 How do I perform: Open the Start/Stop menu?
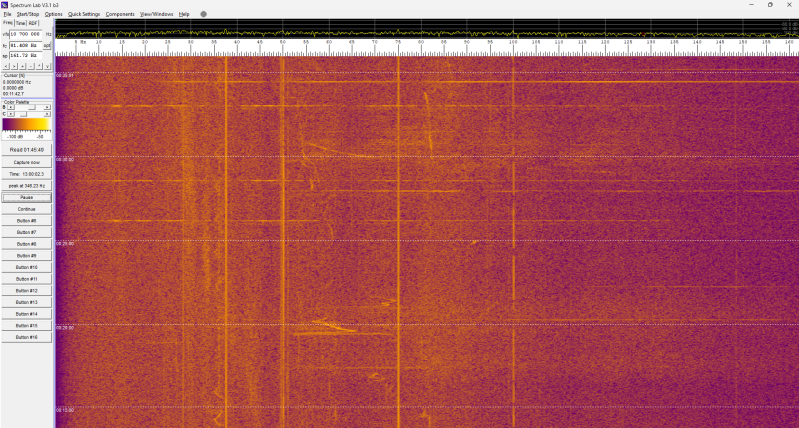[28, 14]
